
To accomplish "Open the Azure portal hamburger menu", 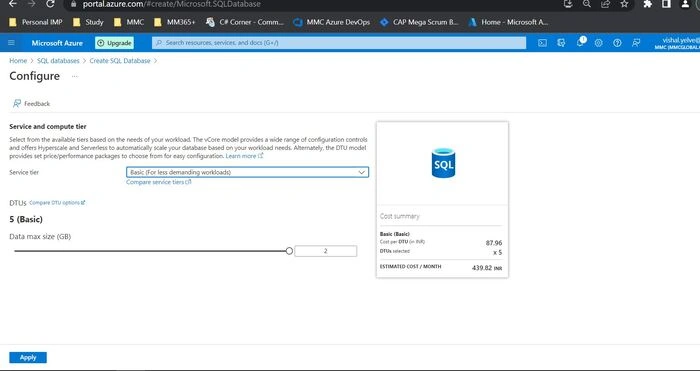I will pos(11,43).
